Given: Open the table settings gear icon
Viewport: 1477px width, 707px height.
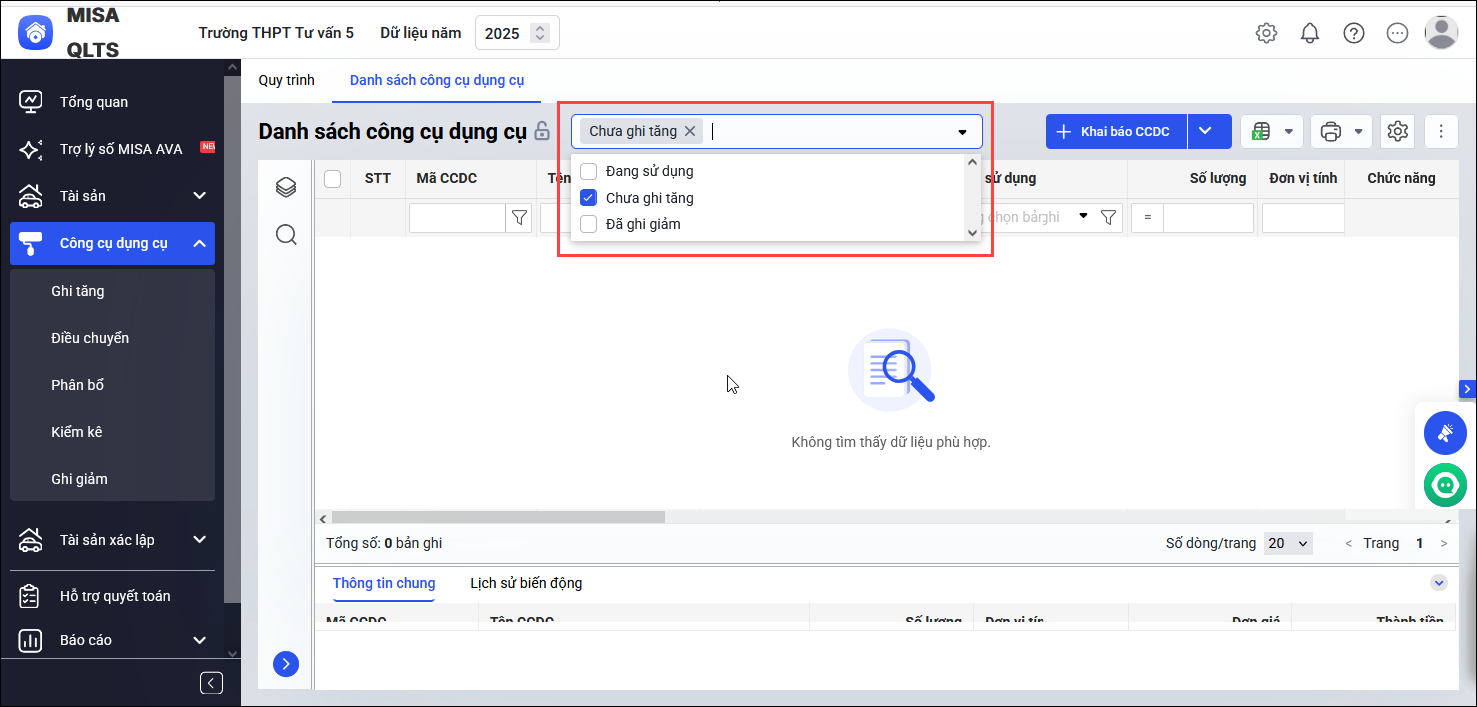Looking at the screenshot, I should (1397, 131).
